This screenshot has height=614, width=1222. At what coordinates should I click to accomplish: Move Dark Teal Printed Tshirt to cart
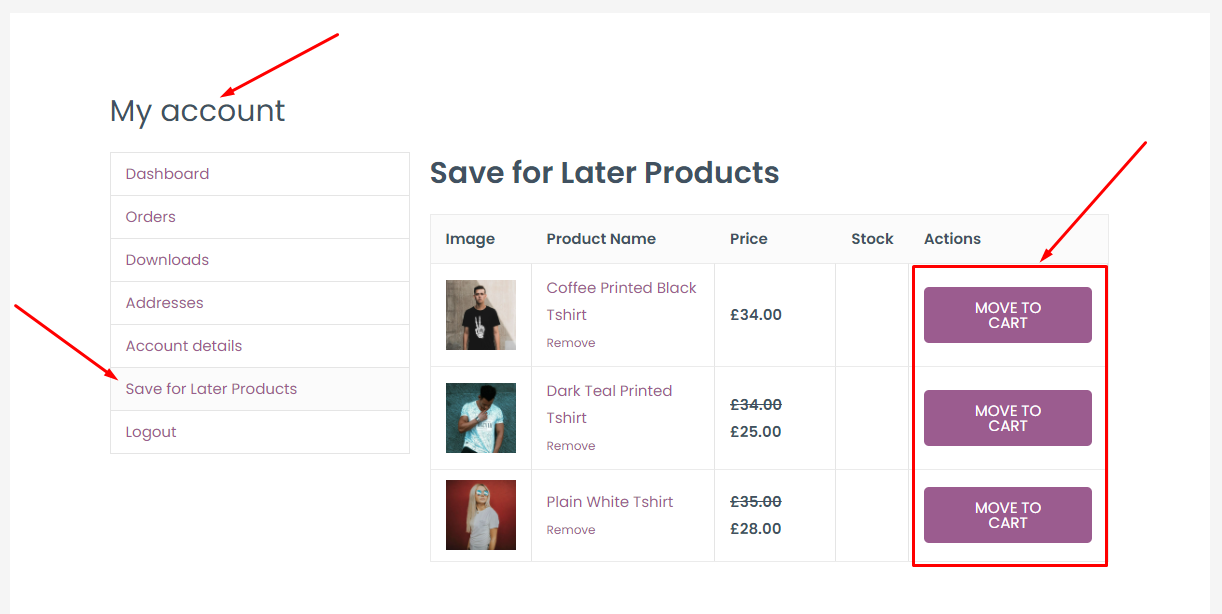(x=1007, y=417)
